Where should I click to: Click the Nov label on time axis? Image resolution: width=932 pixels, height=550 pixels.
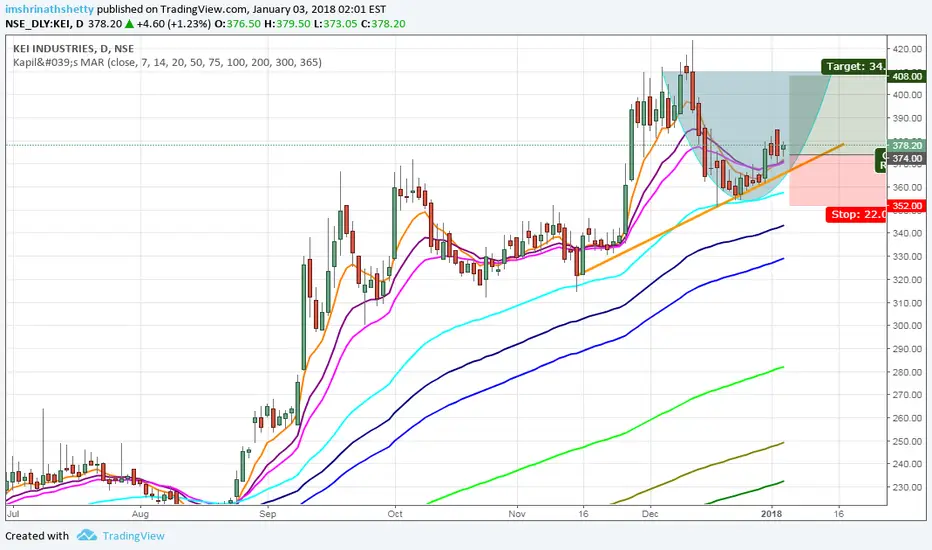pos(517,514)
